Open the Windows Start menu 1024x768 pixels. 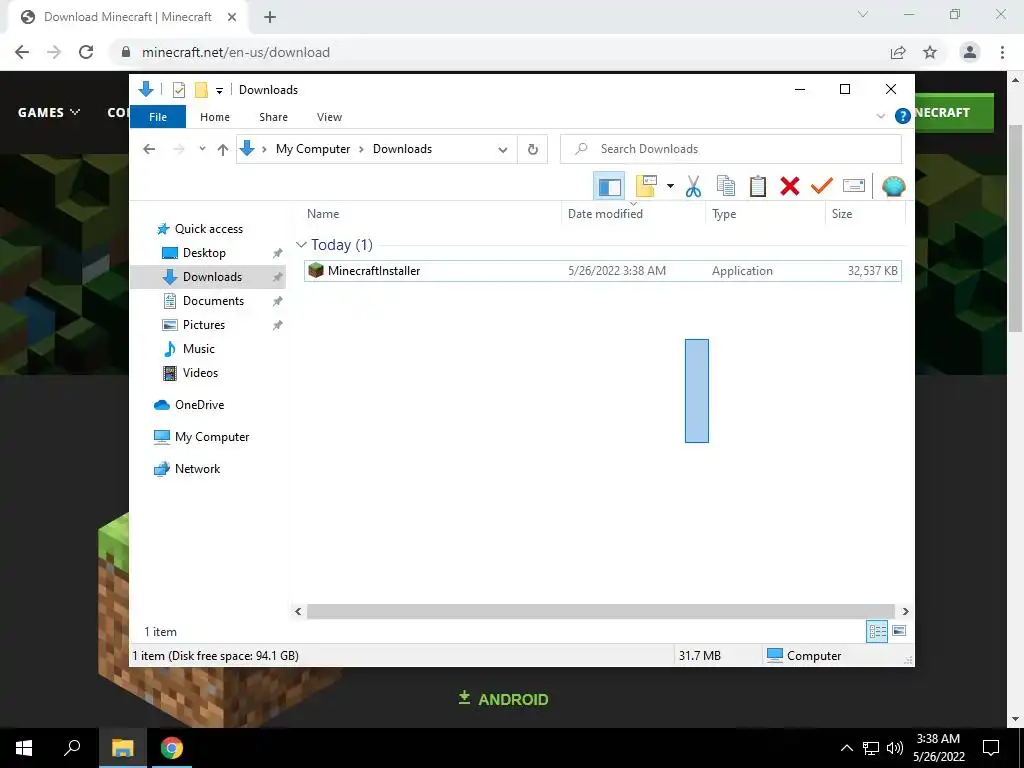pyautogui.click(x=24, y=748)
